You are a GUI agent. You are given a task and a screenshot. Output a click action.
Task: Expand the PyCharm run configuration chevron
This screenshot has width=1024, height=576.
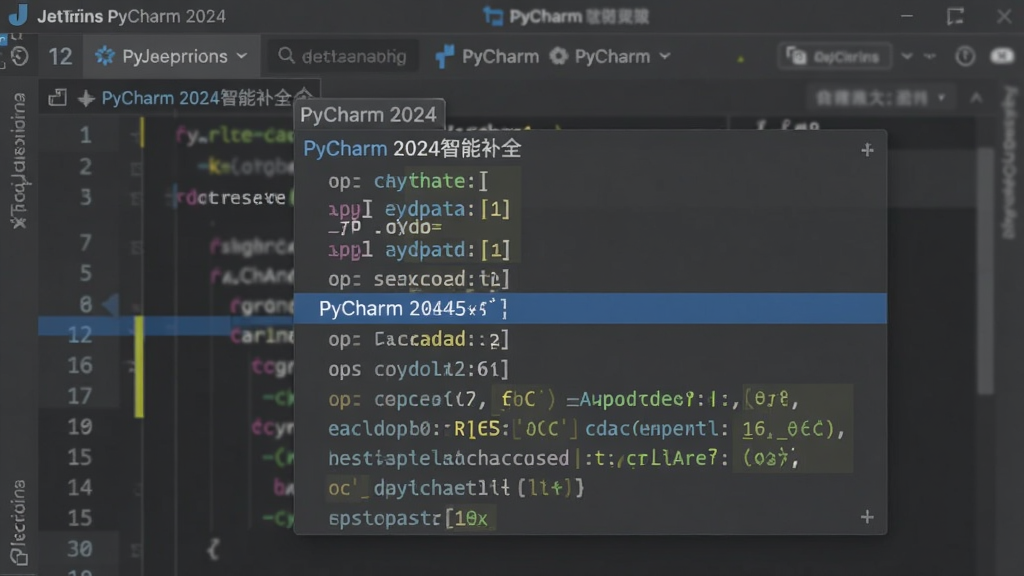665,56
